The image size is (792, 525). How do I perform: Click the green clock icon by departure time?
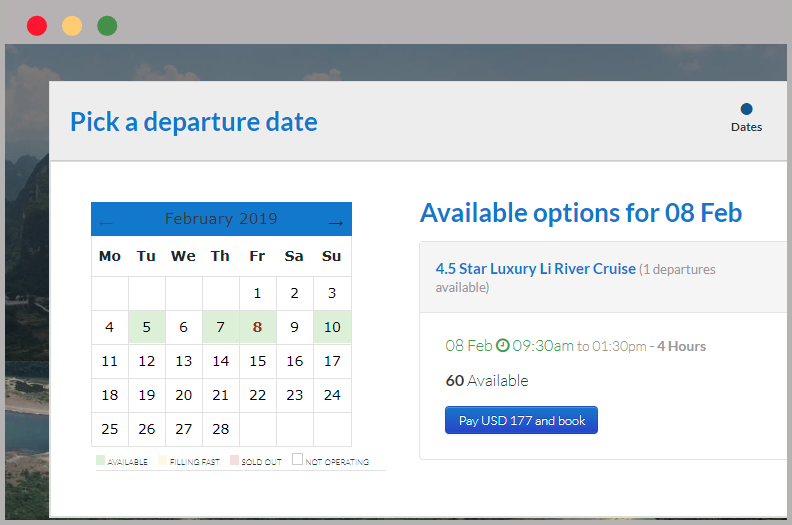(x=503, y=346)
